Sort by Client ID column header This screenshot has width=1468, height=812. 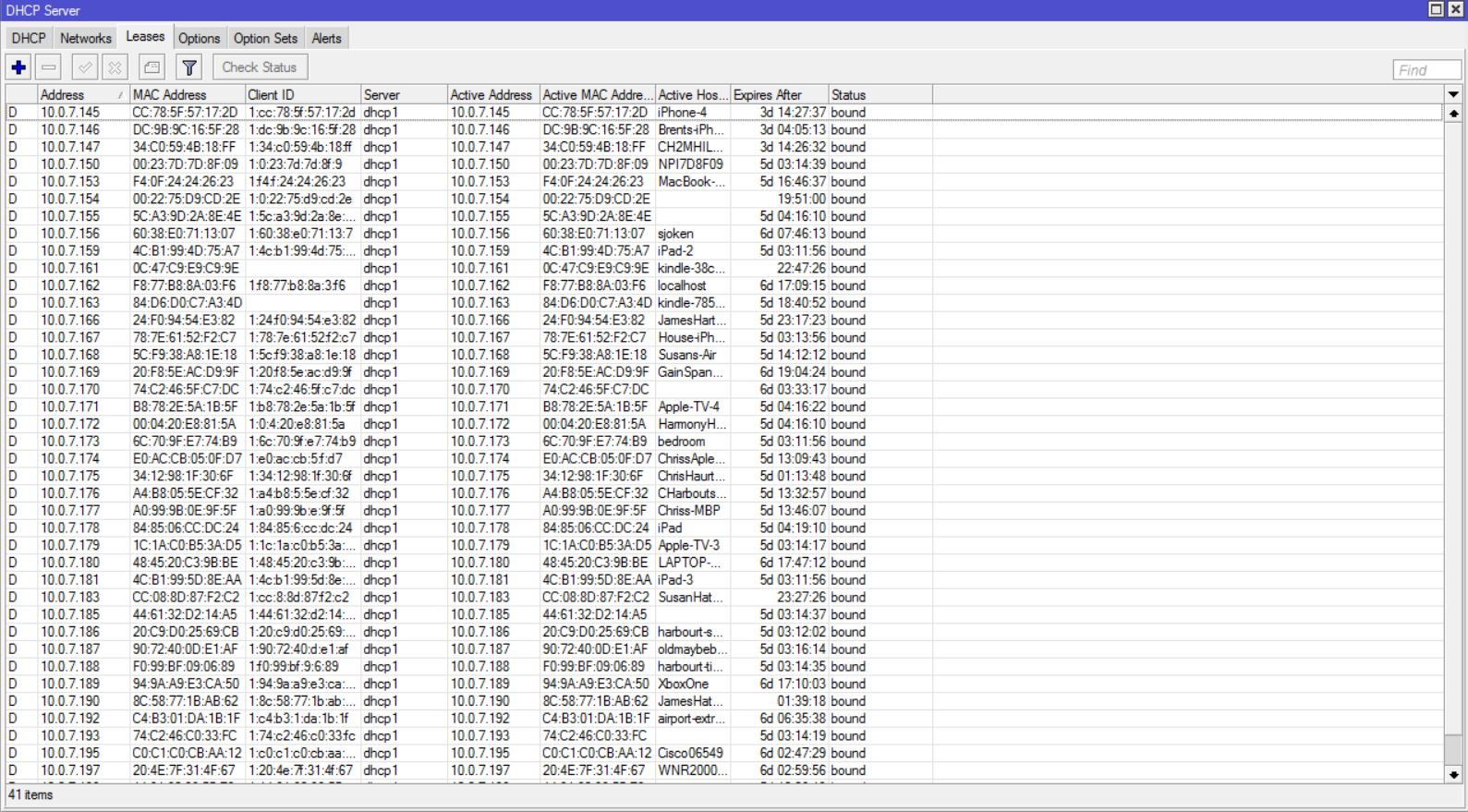click(x=302, y=95)
